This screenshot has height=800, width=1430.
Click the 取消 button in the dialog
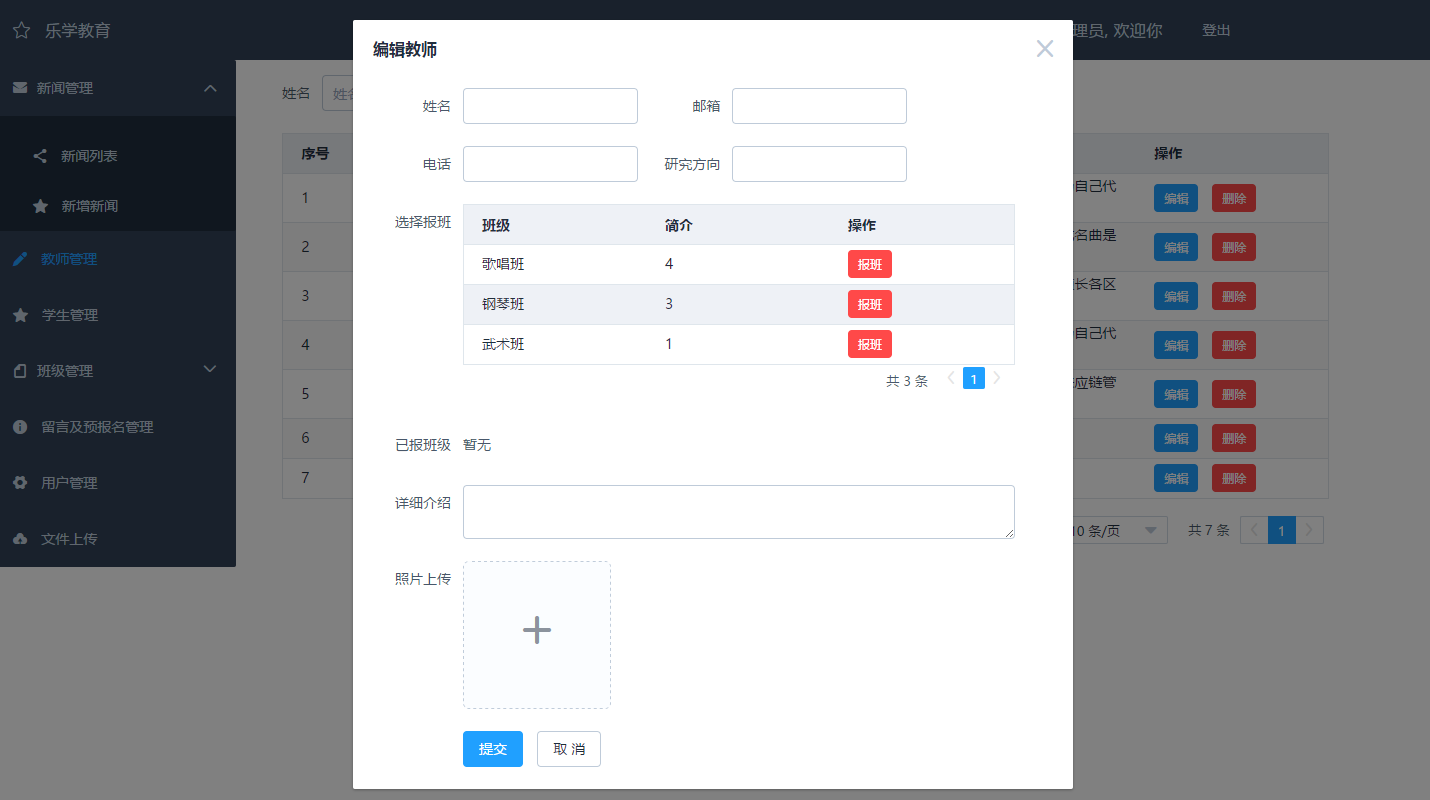(569, 749)
